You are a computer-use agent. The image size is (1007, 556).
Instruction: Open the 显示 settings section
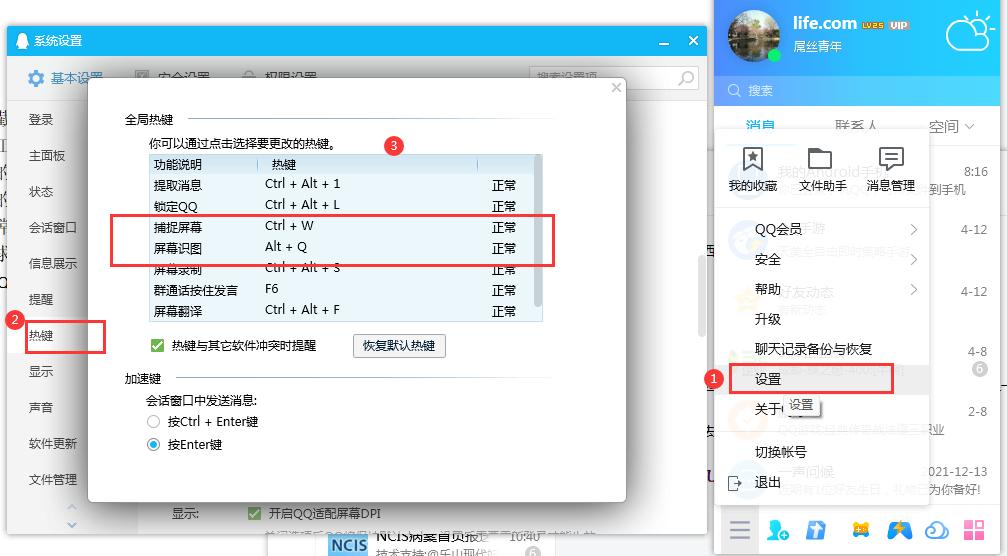pos(41,371)
